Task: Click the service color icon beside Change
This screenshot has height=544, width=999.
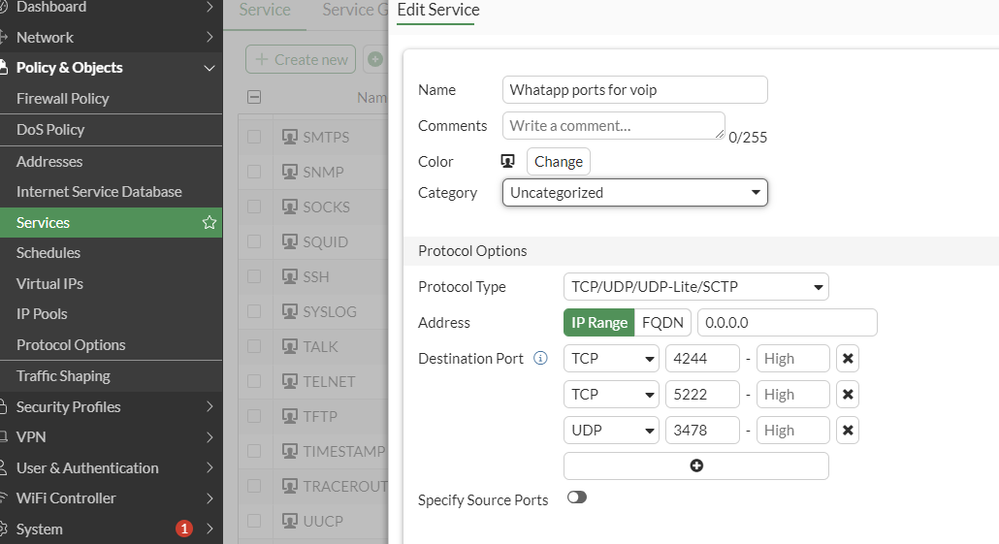Action: tap(507, 161)
